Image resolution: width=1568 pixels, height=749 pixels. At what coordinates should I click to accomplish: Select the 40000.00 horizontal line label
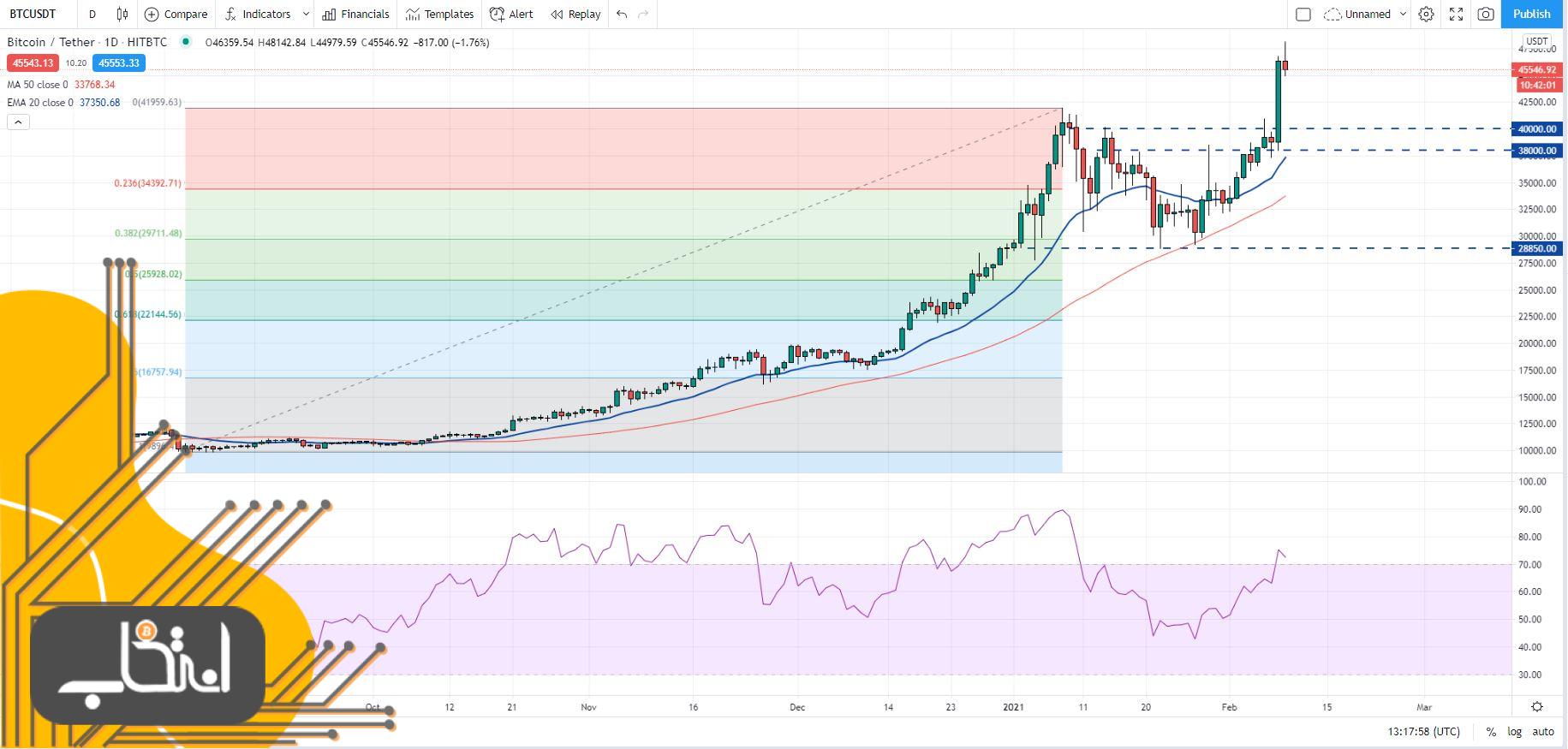pyautogui.click(x=1537, y=128)
